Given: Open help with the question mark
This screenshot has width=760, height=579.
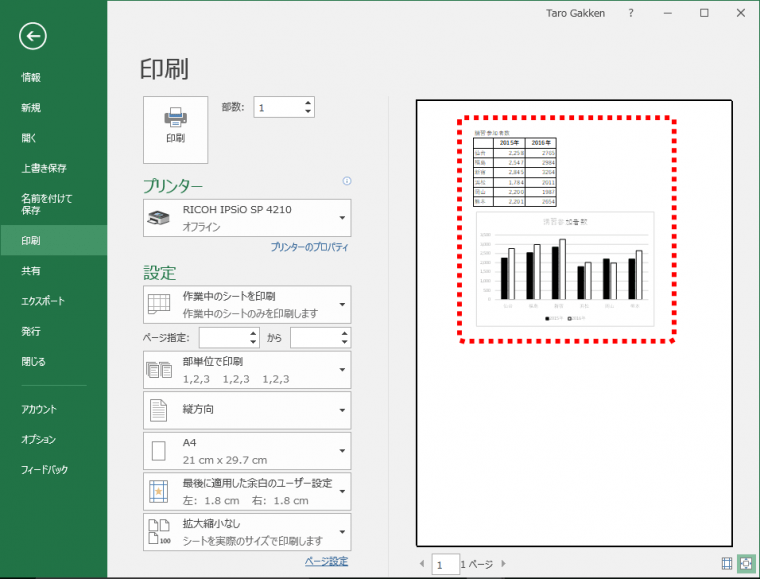Looking at the screenshot, I should [631, 13].
